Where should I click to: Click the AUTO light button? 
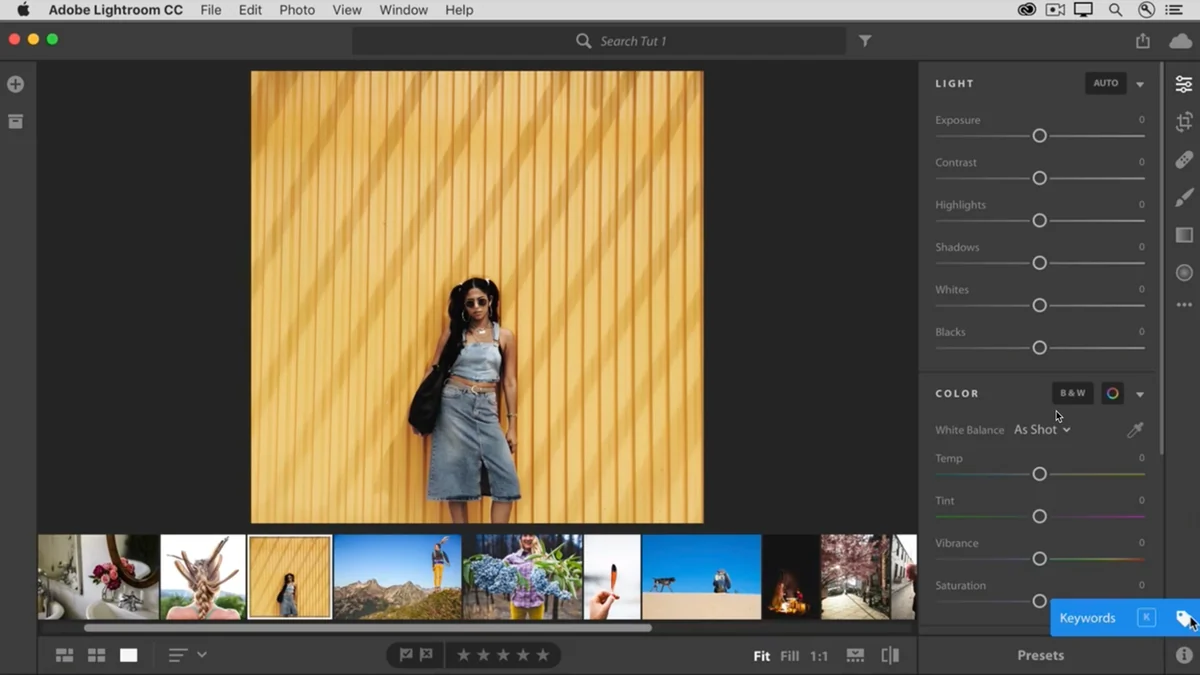pos(1106,84)
